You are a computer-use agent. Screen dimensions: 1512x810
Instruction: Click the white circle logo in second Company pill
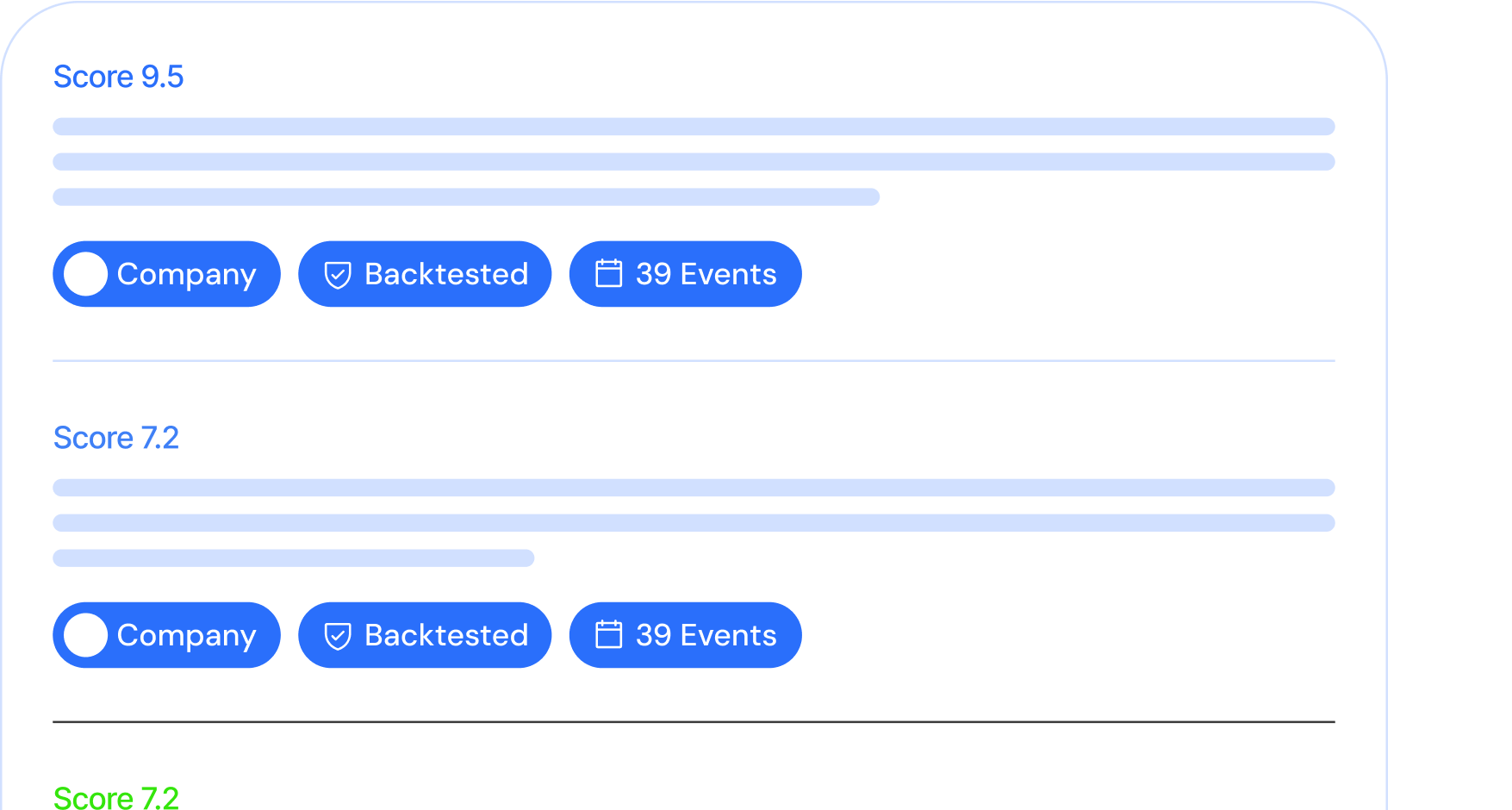(x=86, y=635)
